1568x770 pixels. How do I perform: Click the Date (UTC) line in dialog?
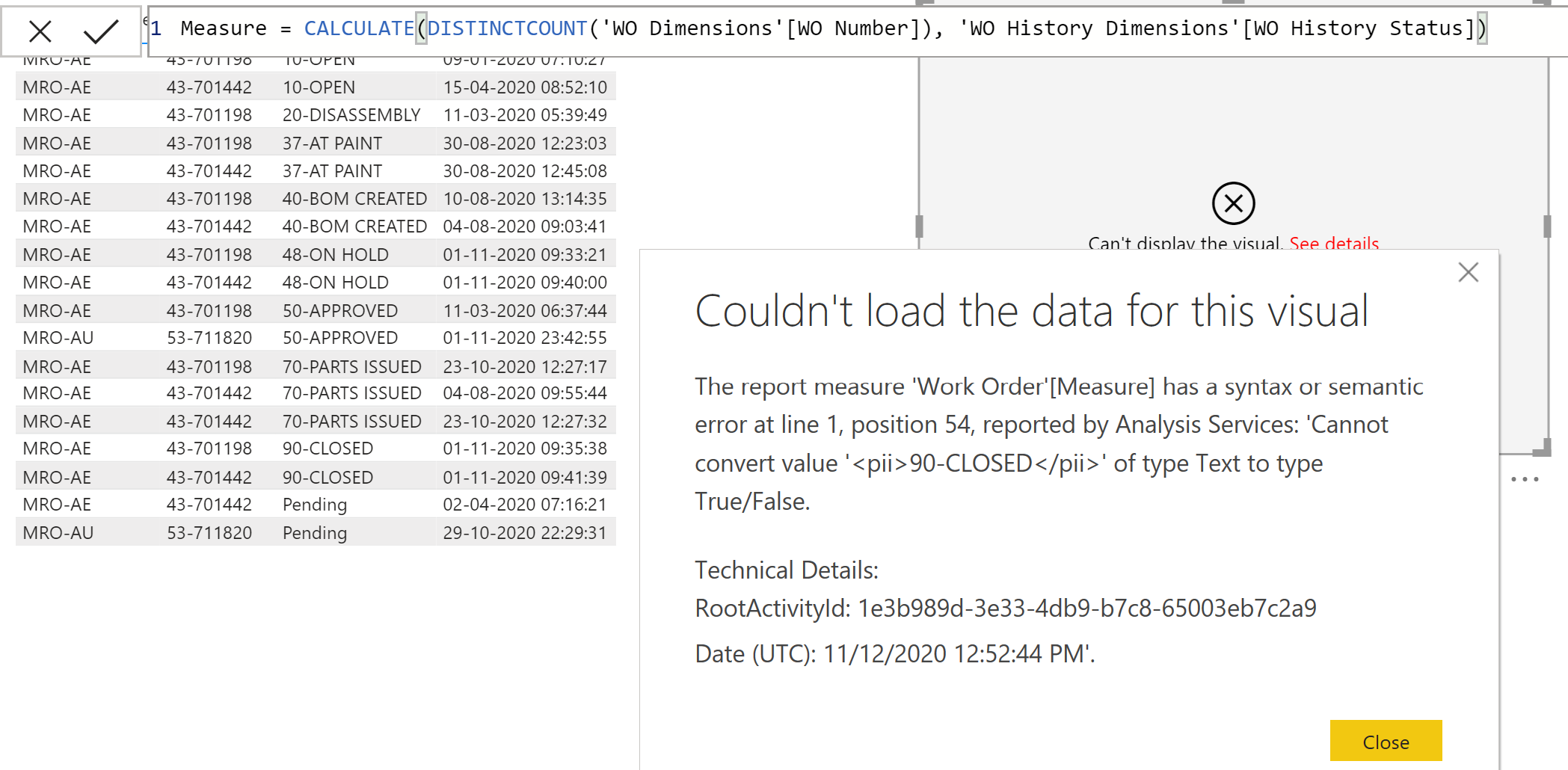tap(895, 654)
